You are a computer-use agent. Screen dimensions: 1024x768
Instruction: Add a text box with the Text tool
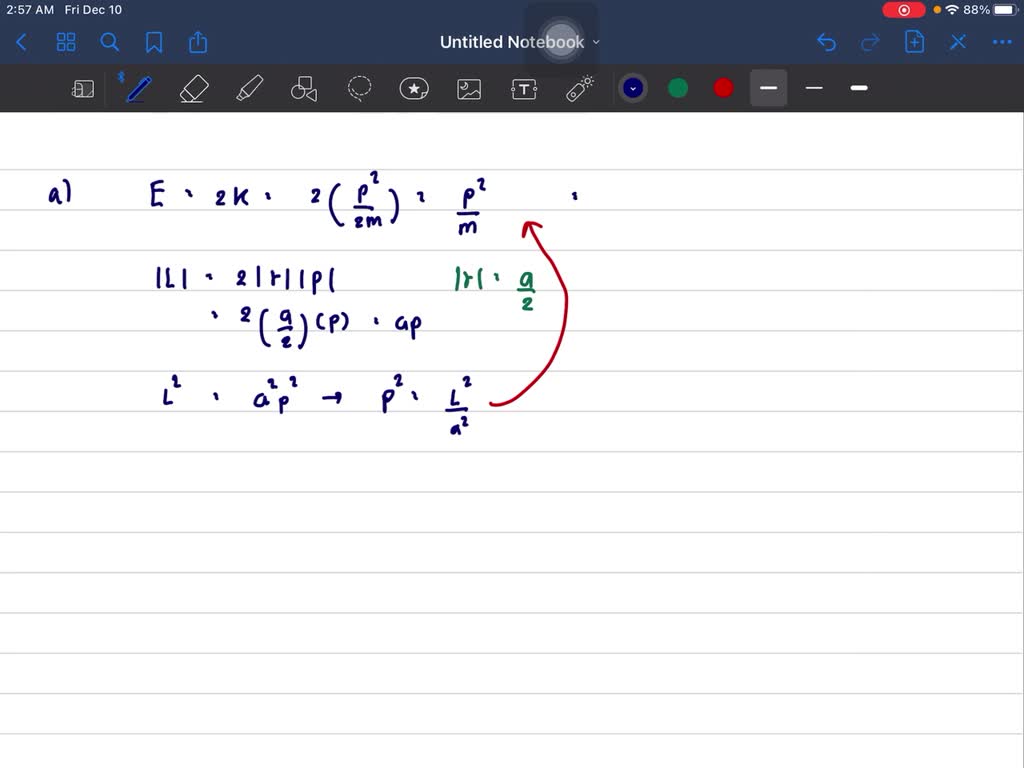click(524, 88)
